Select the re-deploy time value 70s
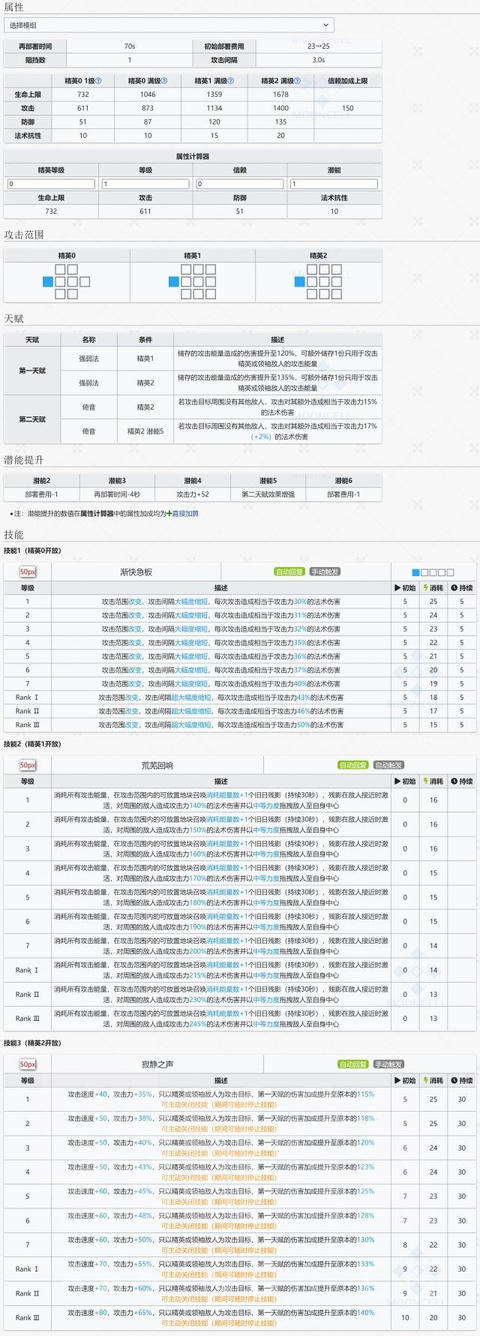480x1336 pixels. (x=130, y=47)
